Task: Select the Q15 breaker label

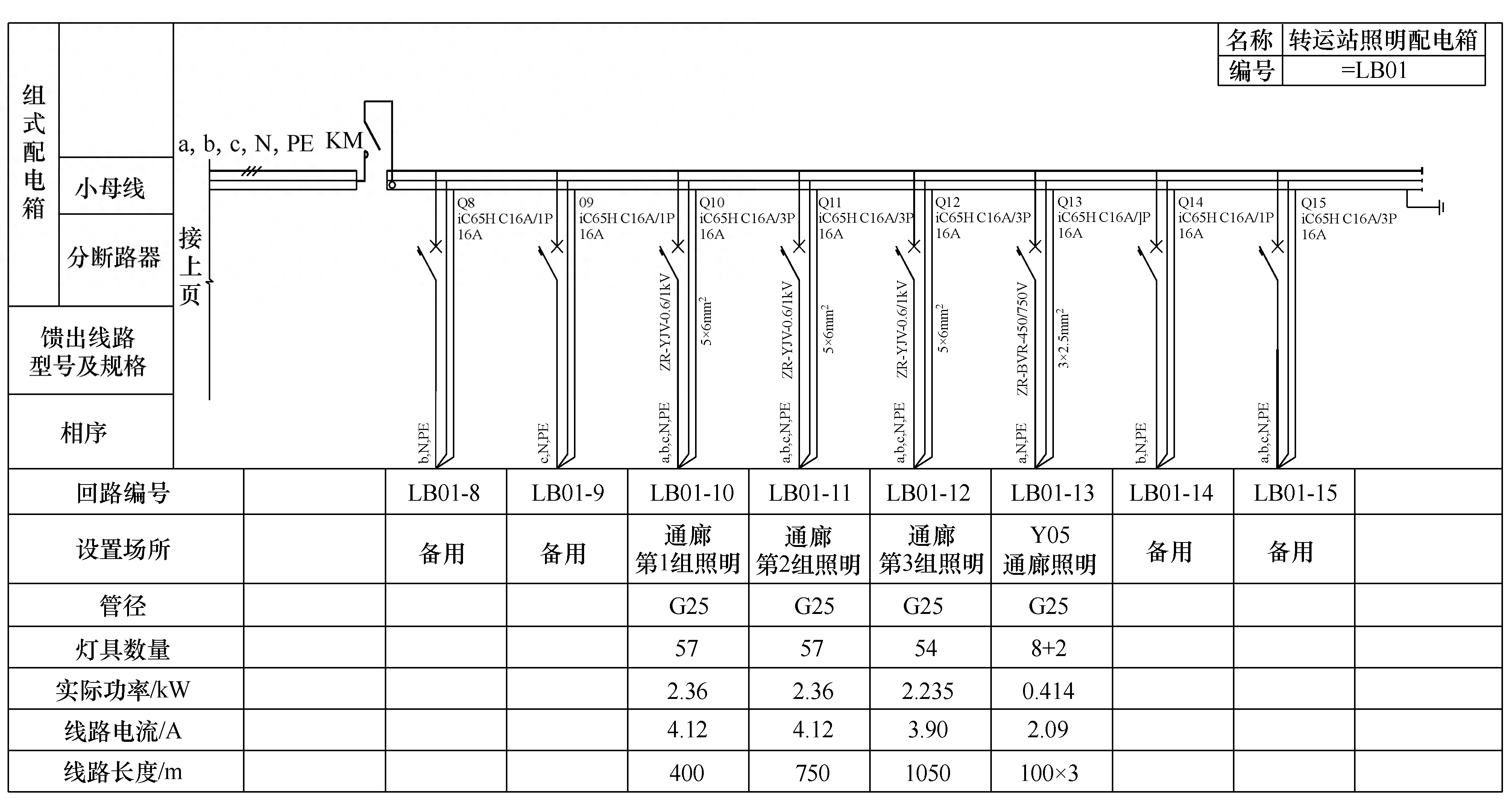Action: (x=1348, y=219)
